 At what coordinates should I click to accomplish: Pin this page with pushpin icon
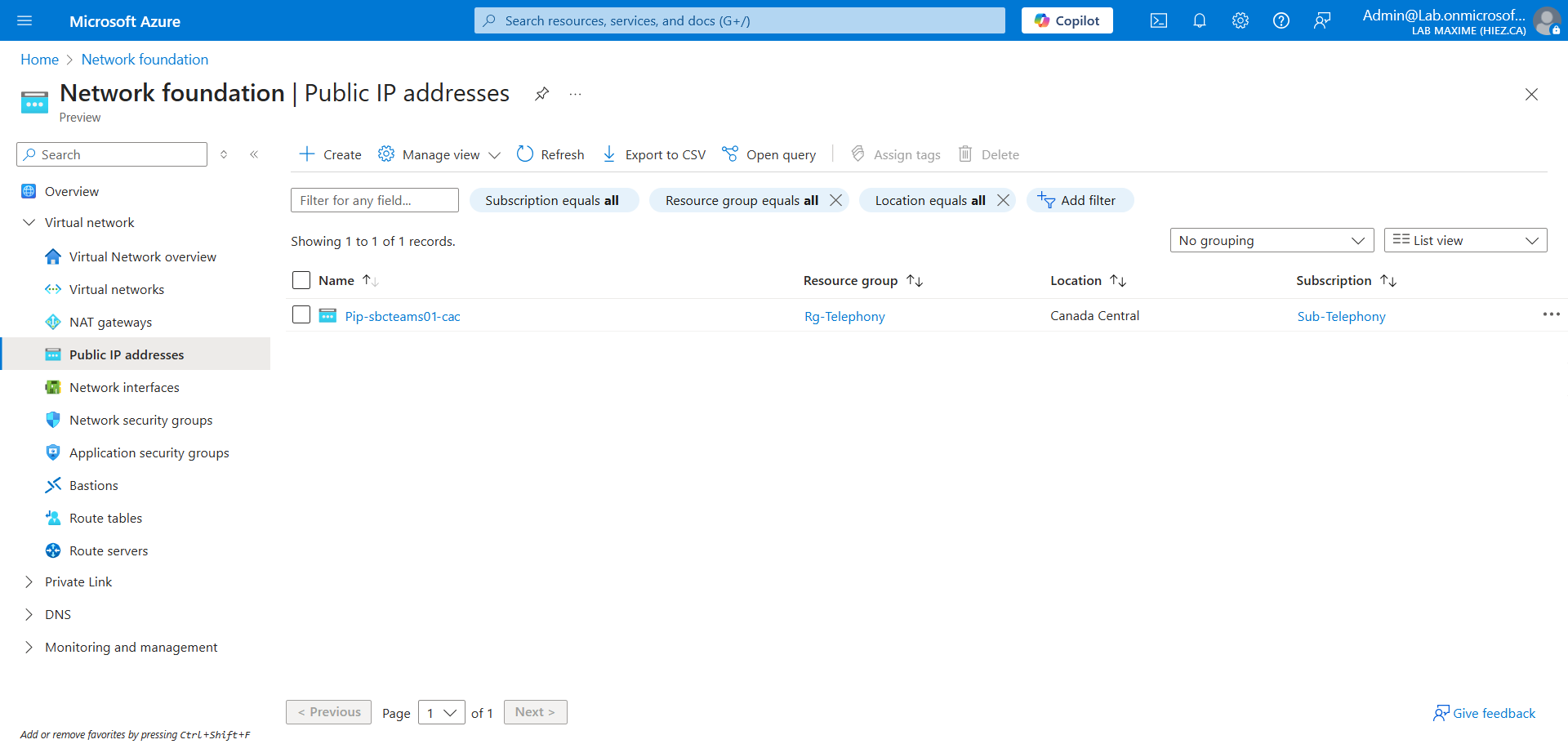[541, 94]
